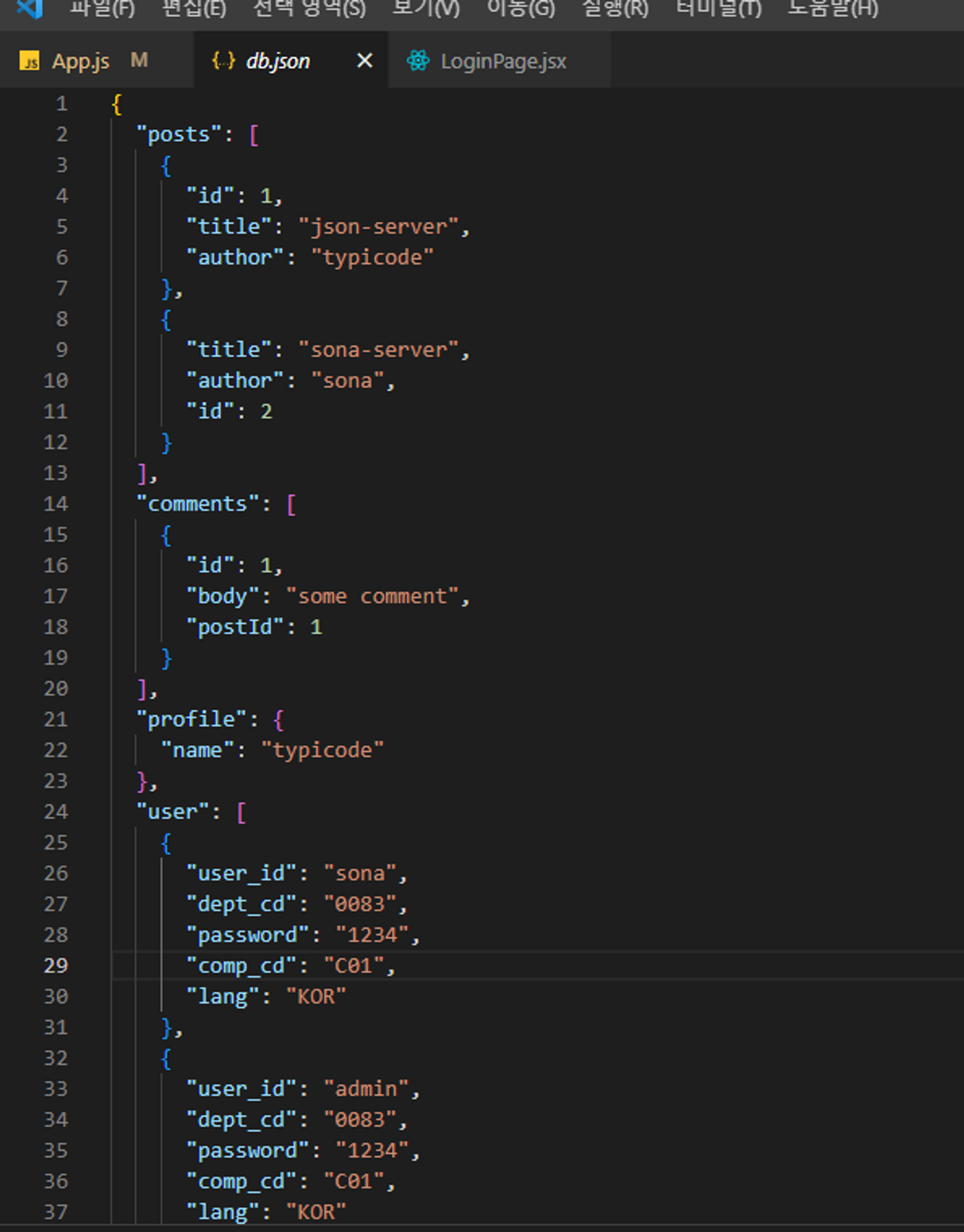Open the 도움말(H) menu
This screenshot has height=1232, width=964.
click(x=832, y=9)
